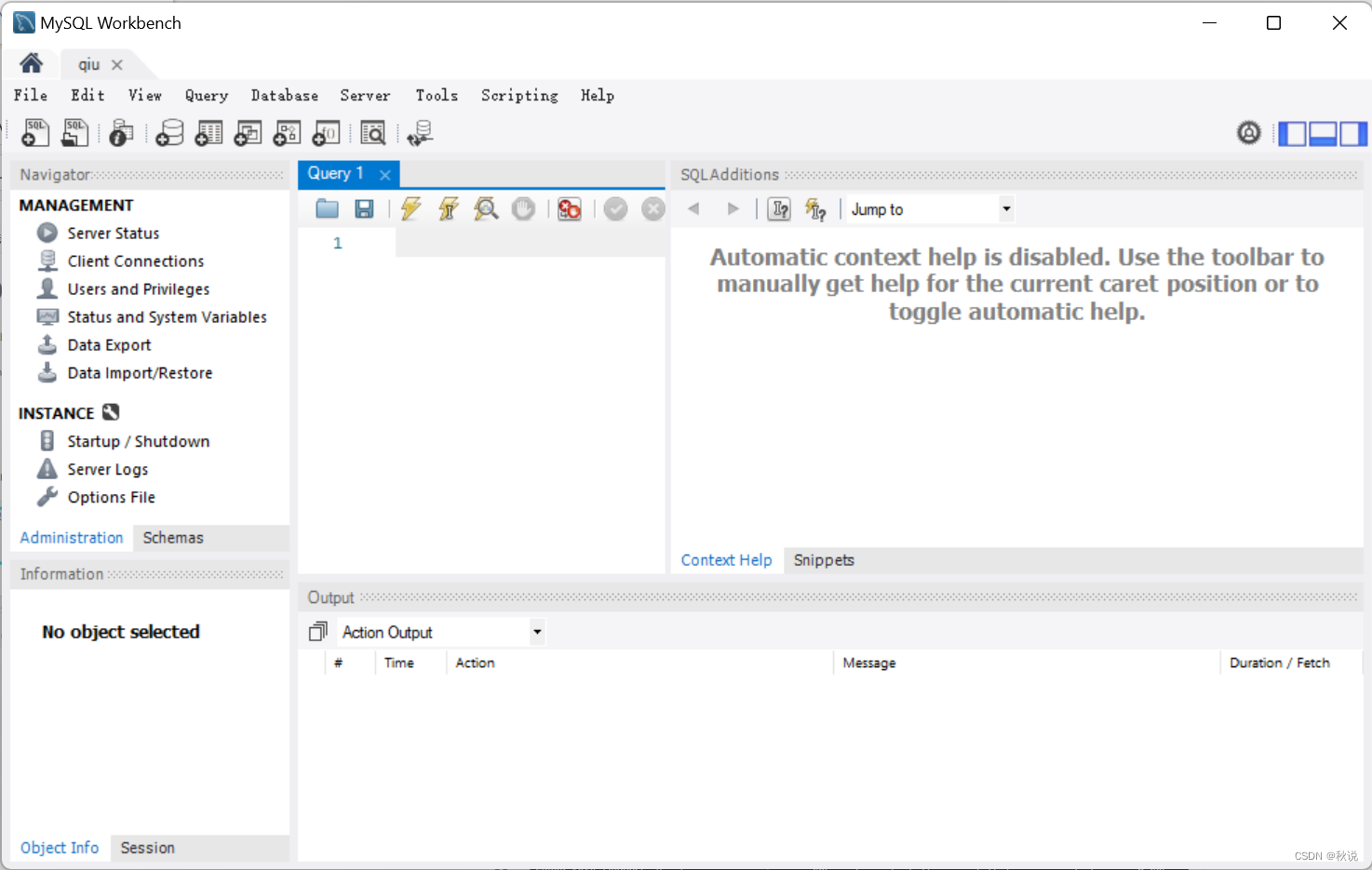Image resolution: width=1372 pixels, height=870 pixels.
Task: Execute statement under the cursor
Action: [x=449, y=208]
